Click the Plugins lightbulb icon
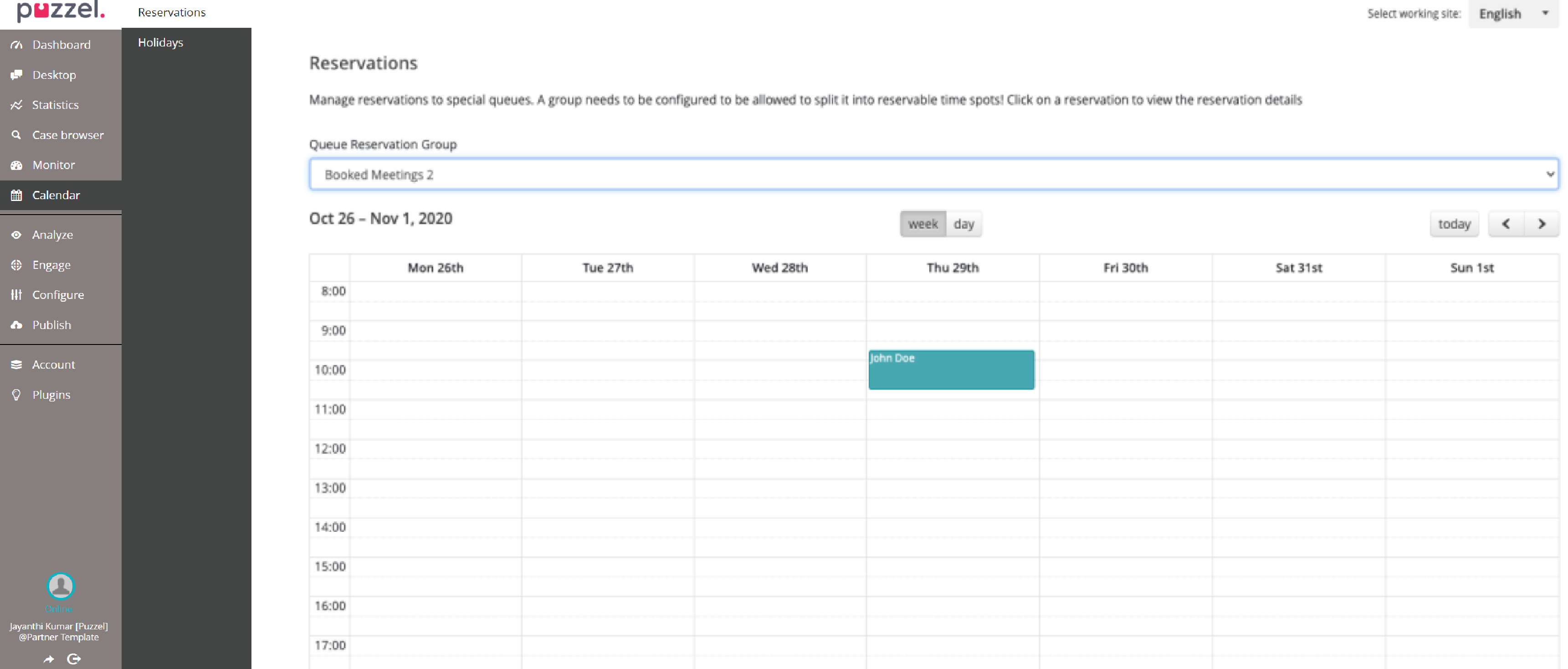 pyautogui.click(x=16, y=395)
